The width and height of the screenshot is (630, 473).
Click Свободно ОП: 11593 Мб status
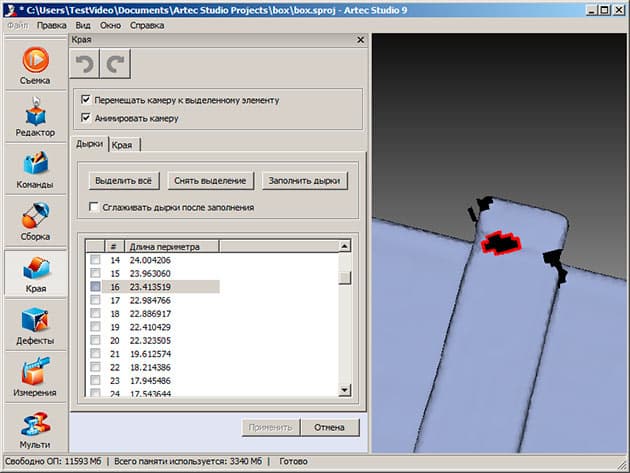(53, 461)
